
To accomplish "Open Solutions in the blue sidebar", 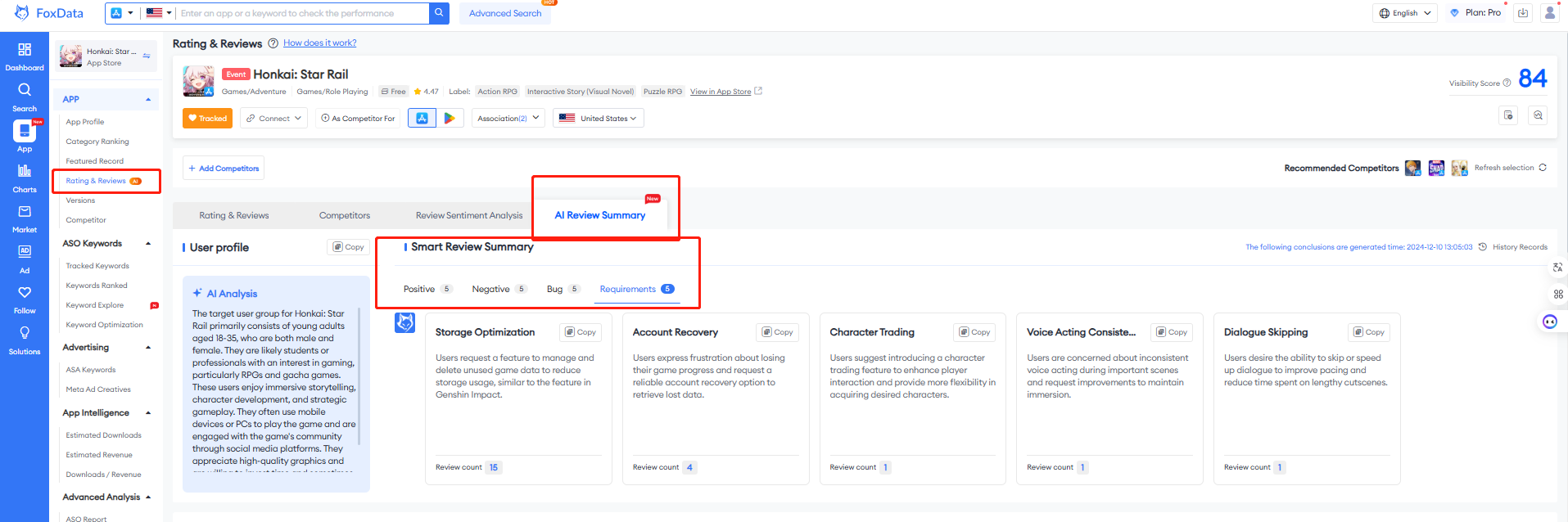I will (25, 340).
